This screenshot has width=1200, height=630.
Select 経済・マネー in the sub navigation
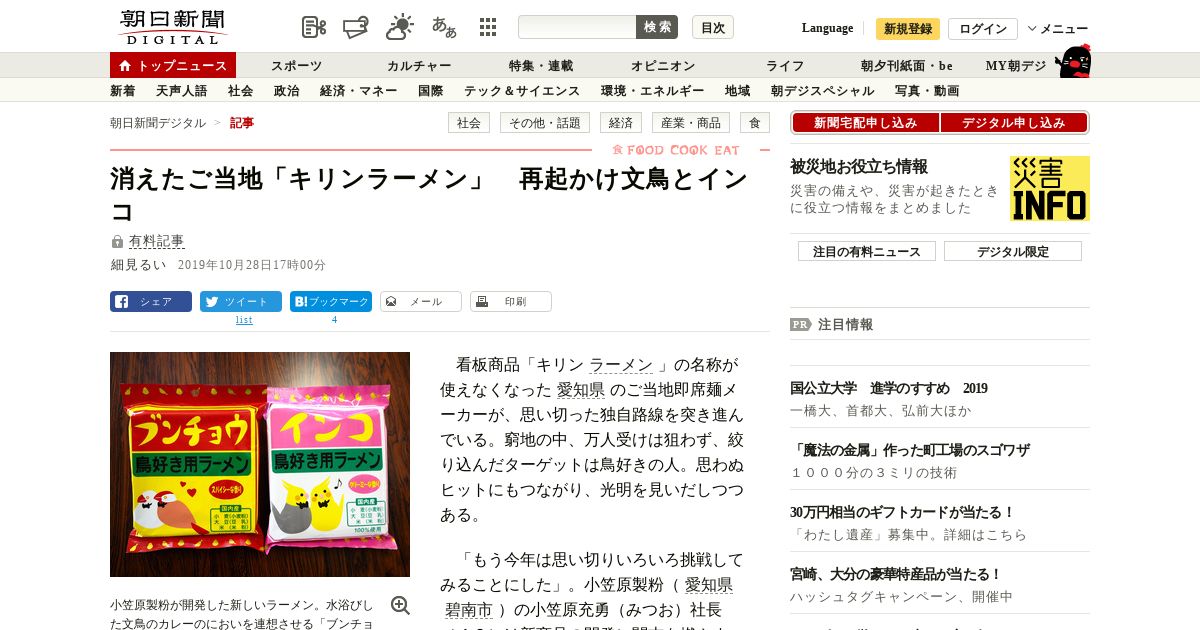(359, 91)
